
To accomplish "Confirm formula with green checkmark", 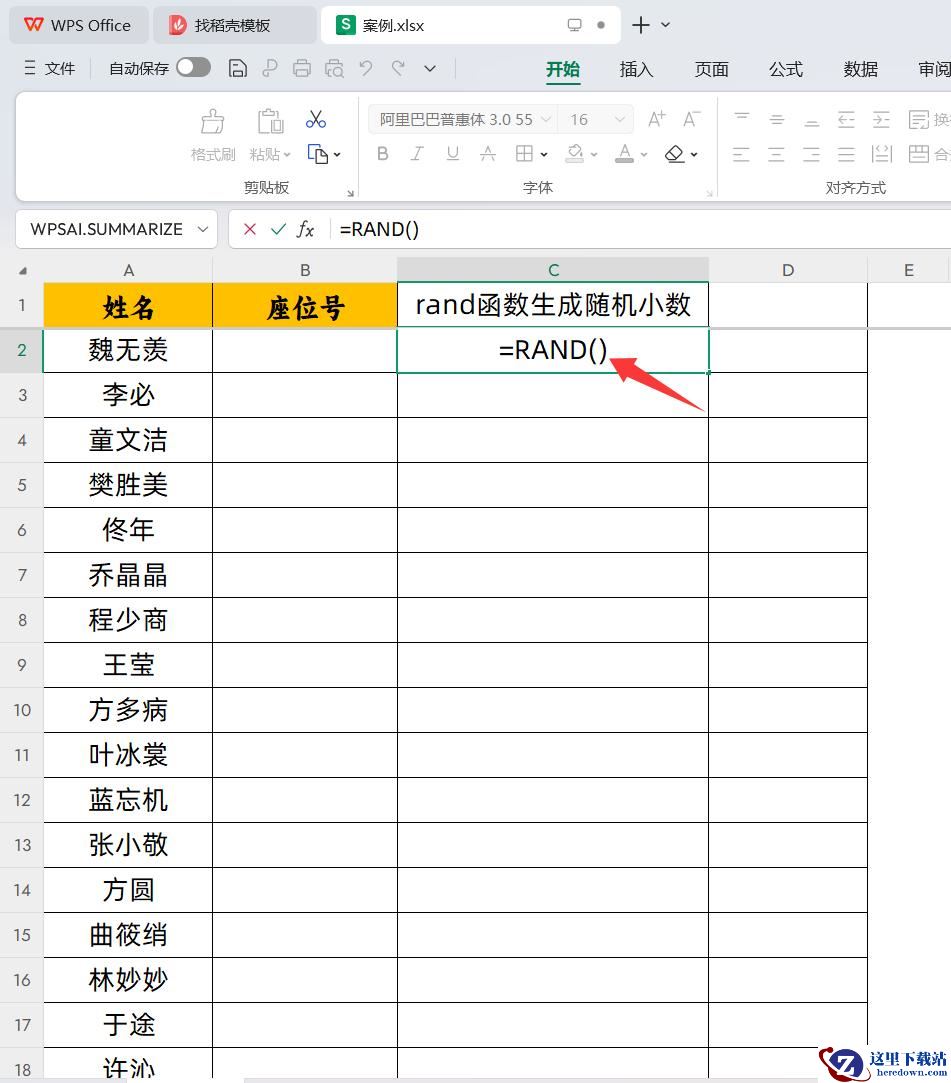I will point(278,229).
